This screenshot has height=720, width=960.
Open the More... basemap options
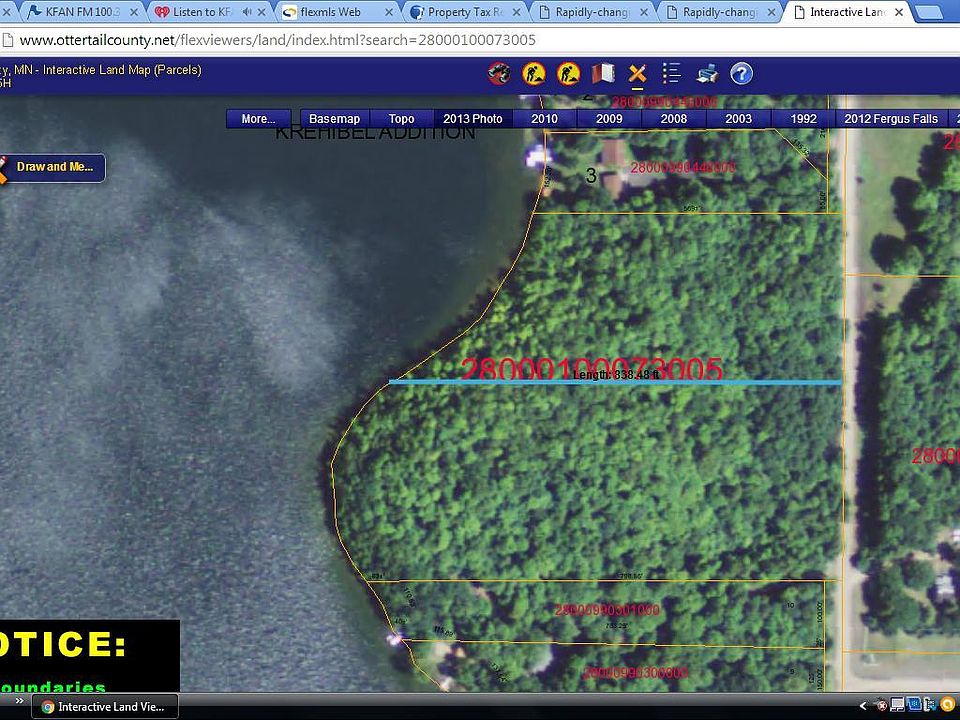coord(258,119)
